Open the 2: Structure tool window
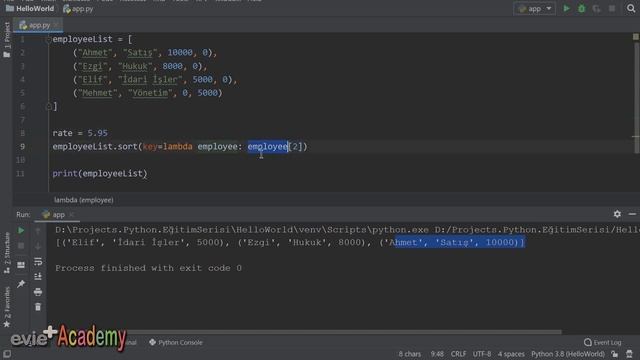 click(x=7, y=253)
